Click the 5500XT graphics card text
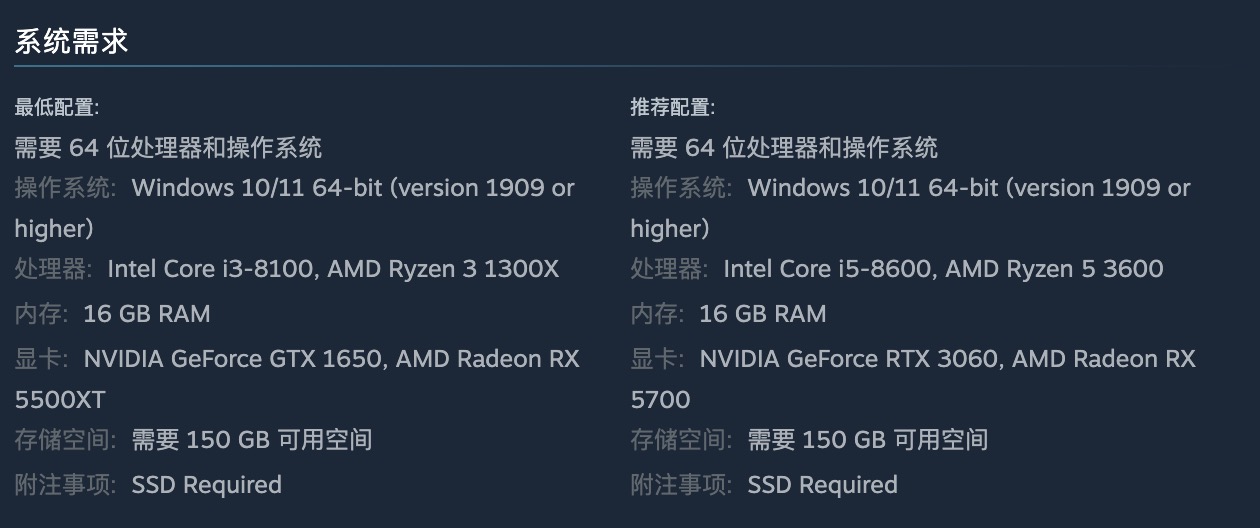 [x=60, y=400]
